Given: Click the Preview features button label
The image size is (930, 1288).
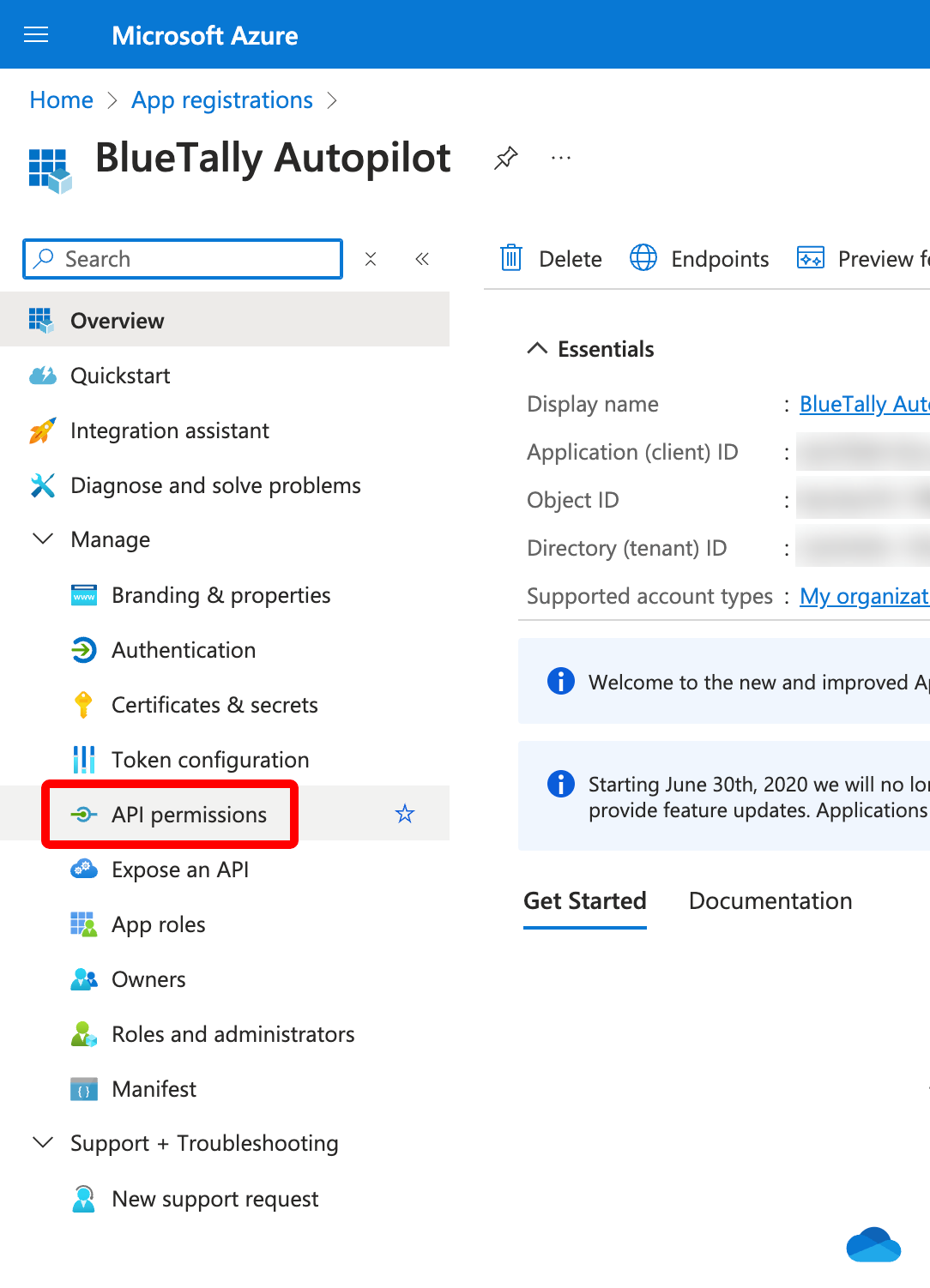Looking at the screenshot, I should [x=884, y=259].
